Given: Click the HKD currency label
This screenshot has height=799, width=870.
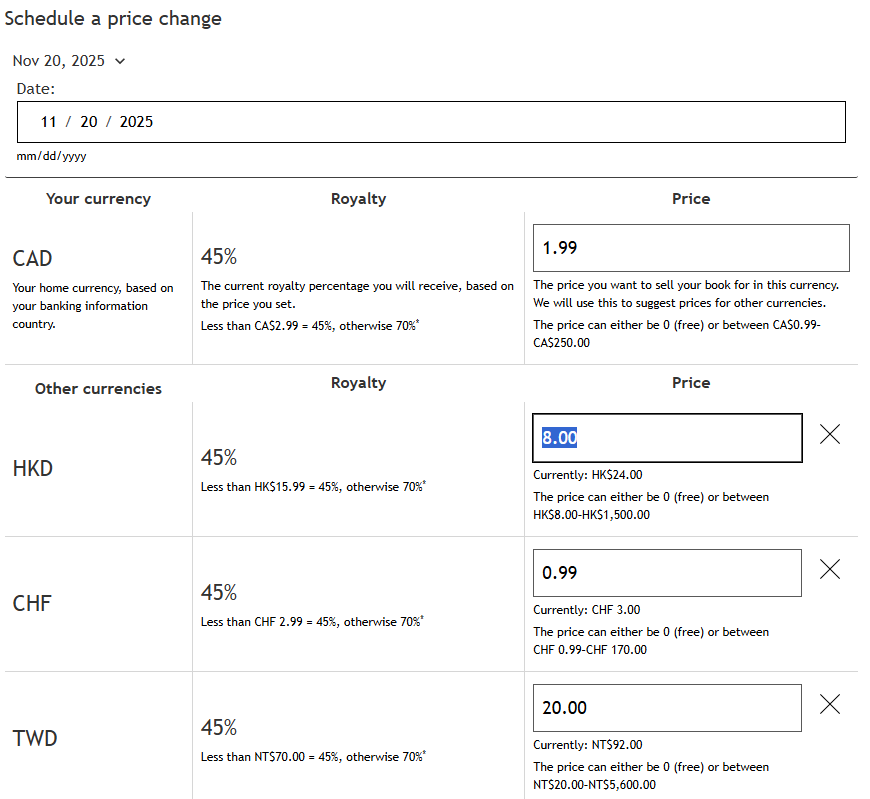Looking at the screenshot, I should (x=33, y=468).
